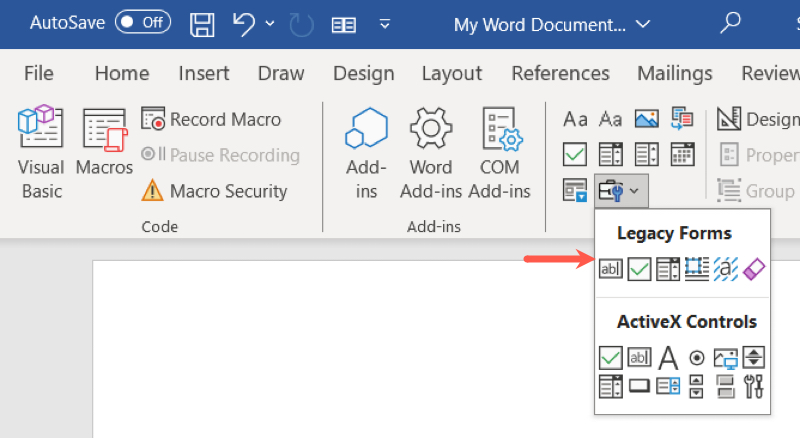Open ActiveX More Controls tools icon
Viewport: 800px width, 438px height.
tap(754, 386)
